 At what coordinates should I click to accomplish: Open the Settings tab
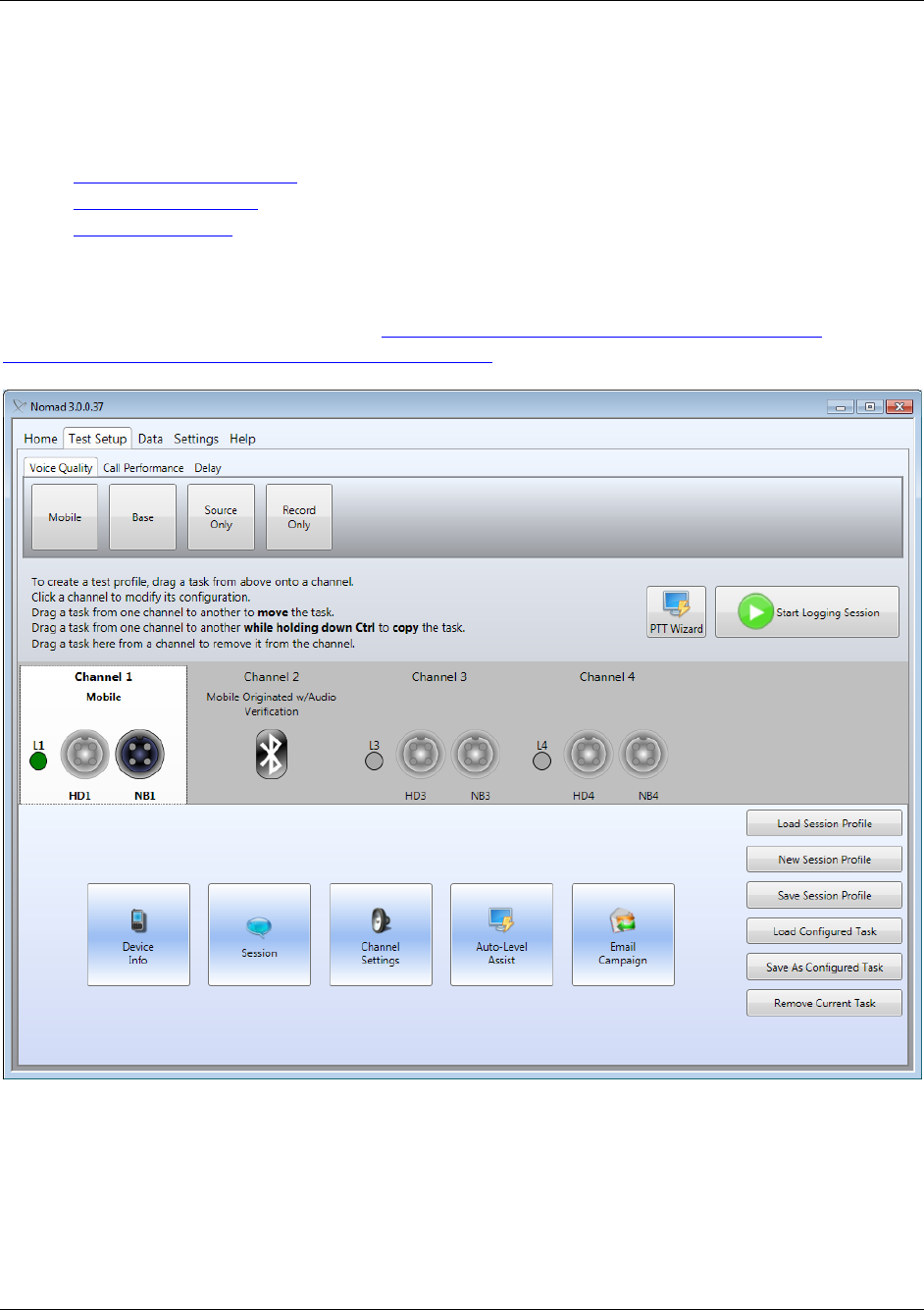[x=196, y=439]
